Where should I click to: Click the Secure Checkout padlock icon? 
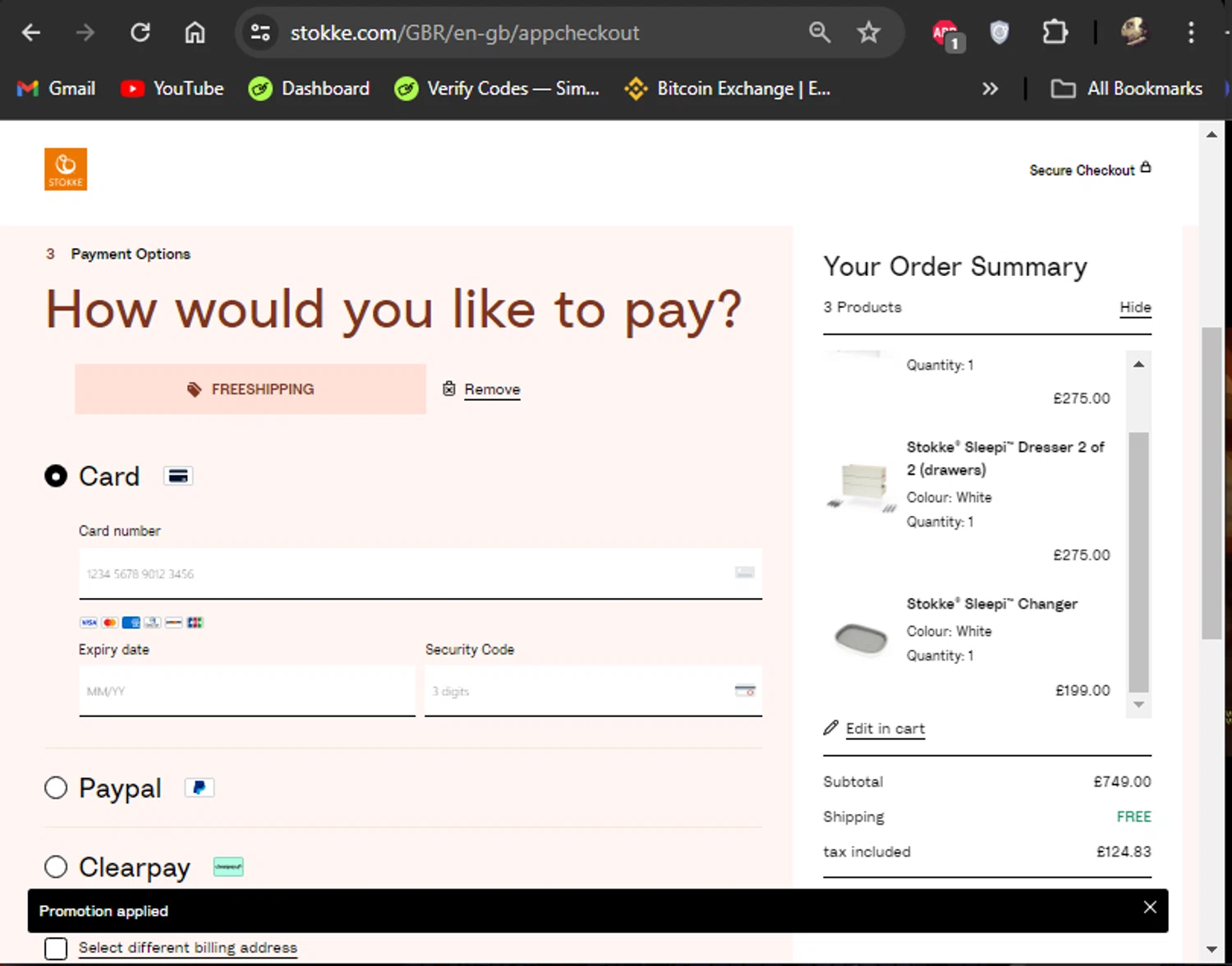point(1146,168)
